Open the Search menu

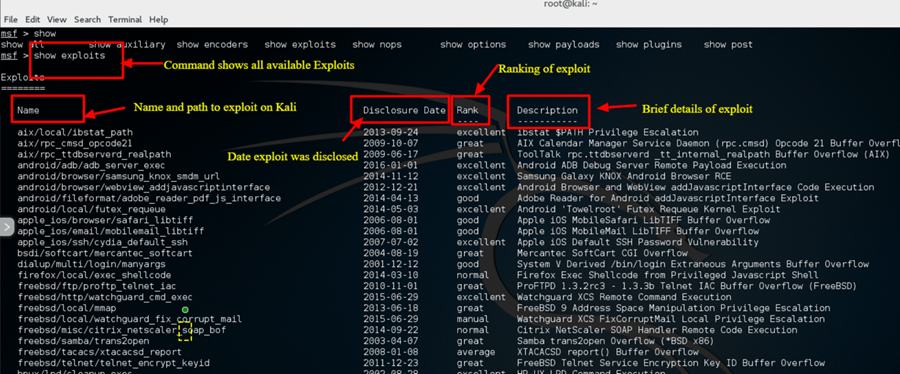click(87, 20)
